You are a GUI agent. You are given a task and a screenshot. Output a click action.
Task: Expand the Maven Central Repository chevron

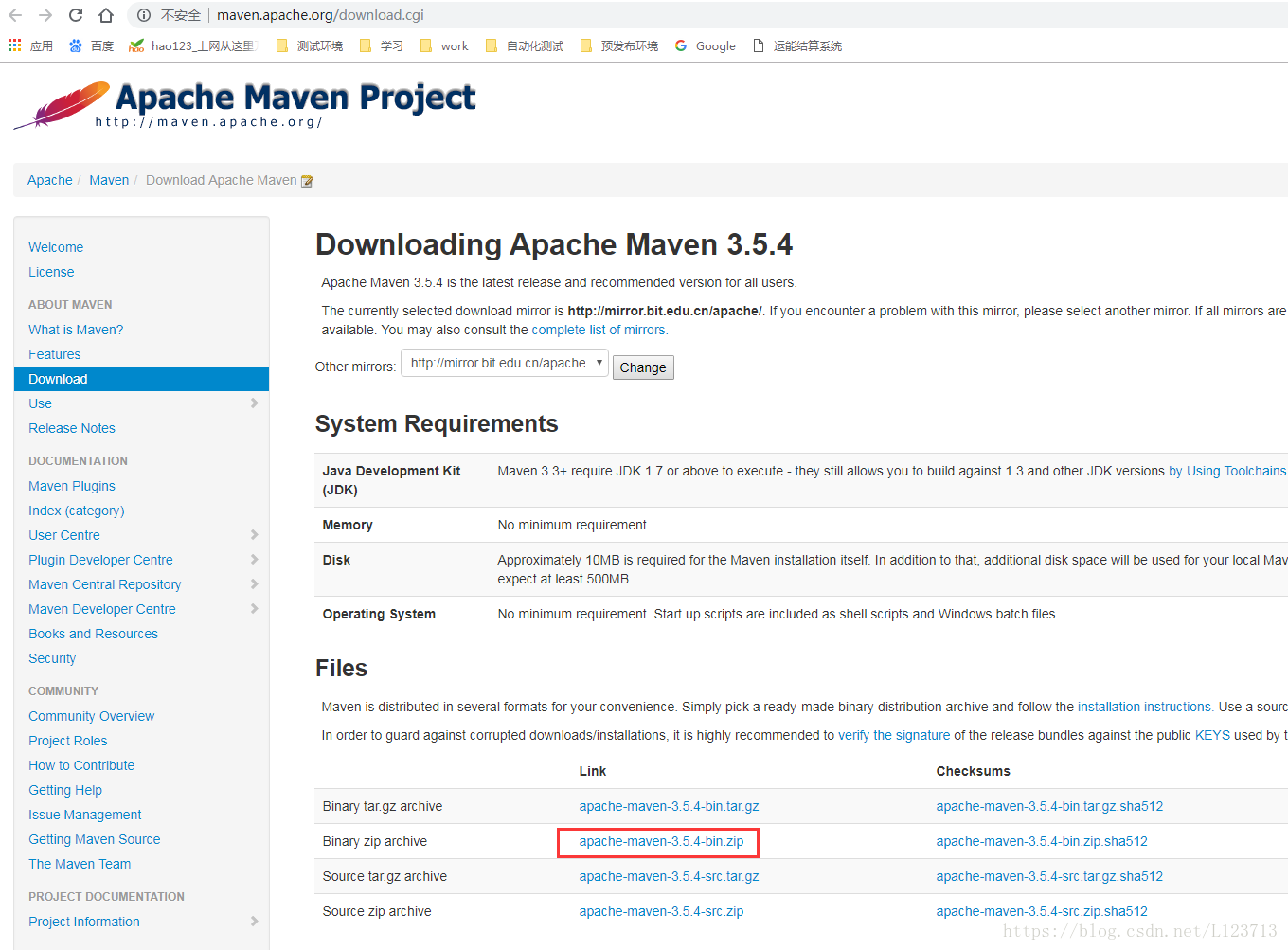[x=254, y=584]
